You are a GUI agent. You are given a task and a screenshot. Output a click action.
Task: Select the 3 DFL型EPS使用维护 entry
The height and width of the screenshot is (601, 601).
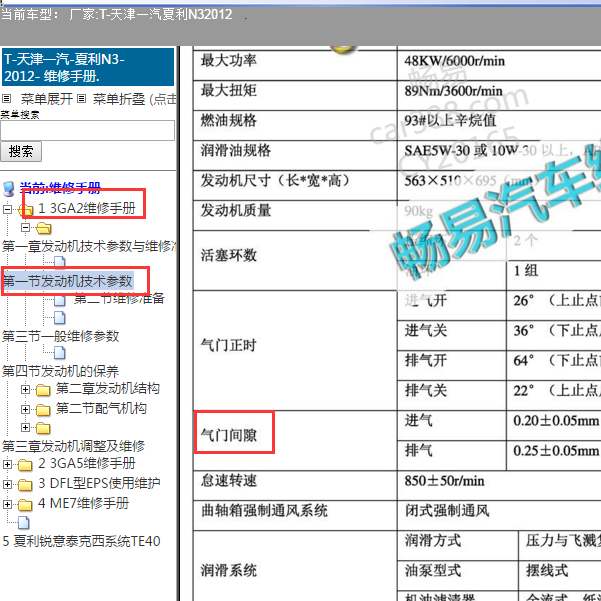click(x=99, y=483)
